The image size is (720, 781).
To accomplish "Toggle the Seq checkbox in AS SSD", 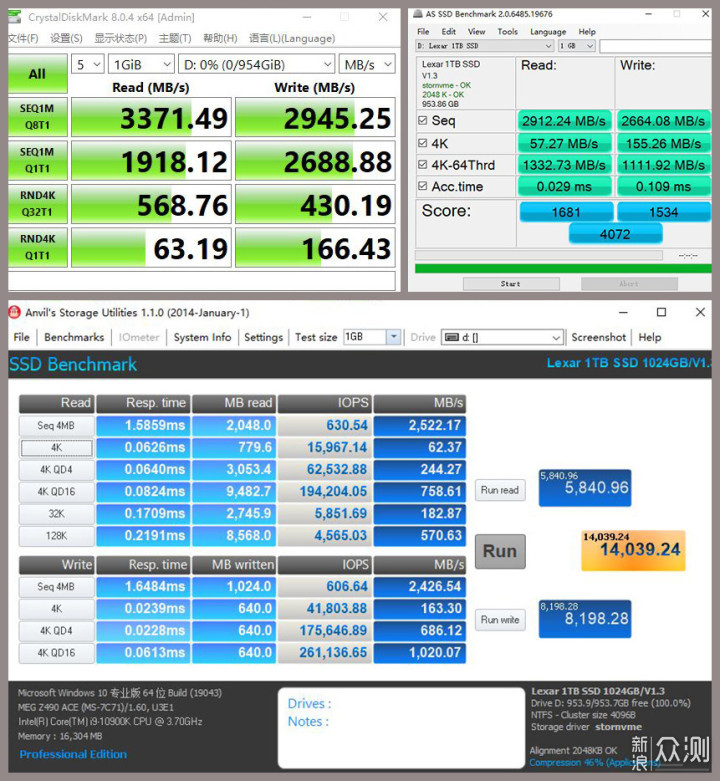I will [x=423, y=120].
